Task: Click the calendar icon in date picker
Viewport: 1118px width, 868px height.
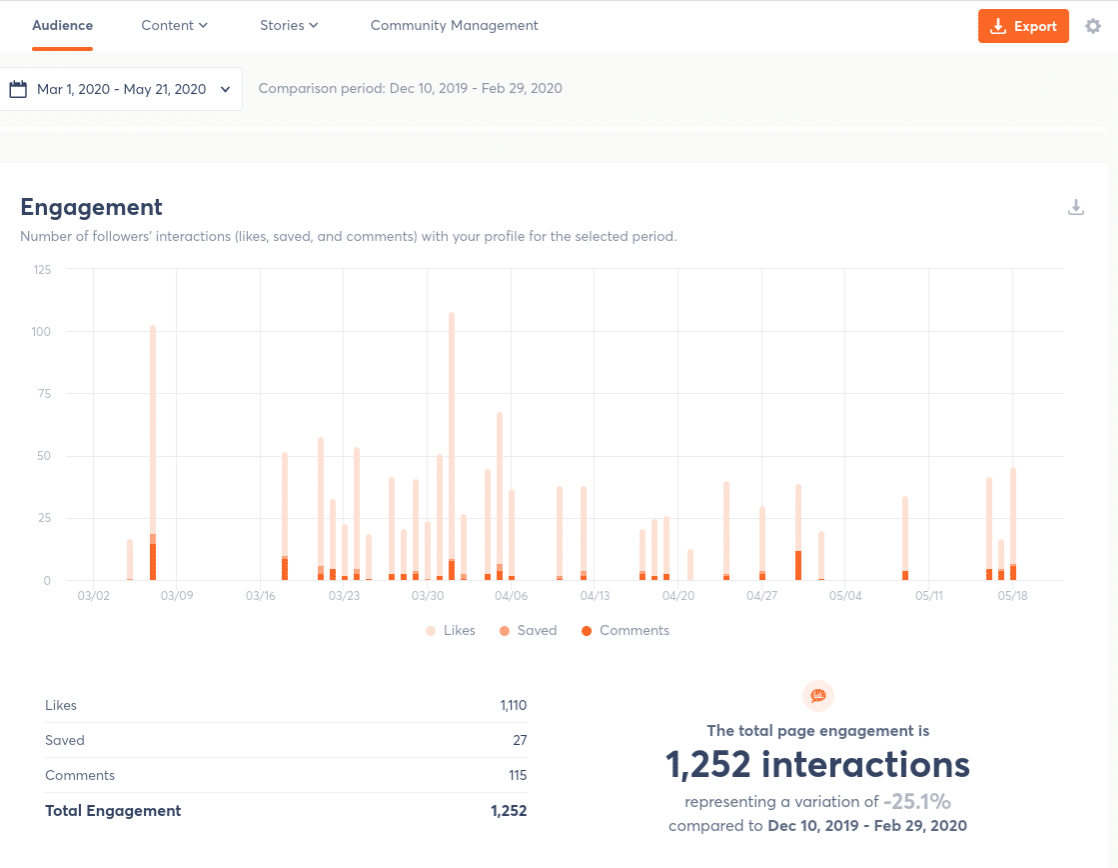Action: coord(17,89)
